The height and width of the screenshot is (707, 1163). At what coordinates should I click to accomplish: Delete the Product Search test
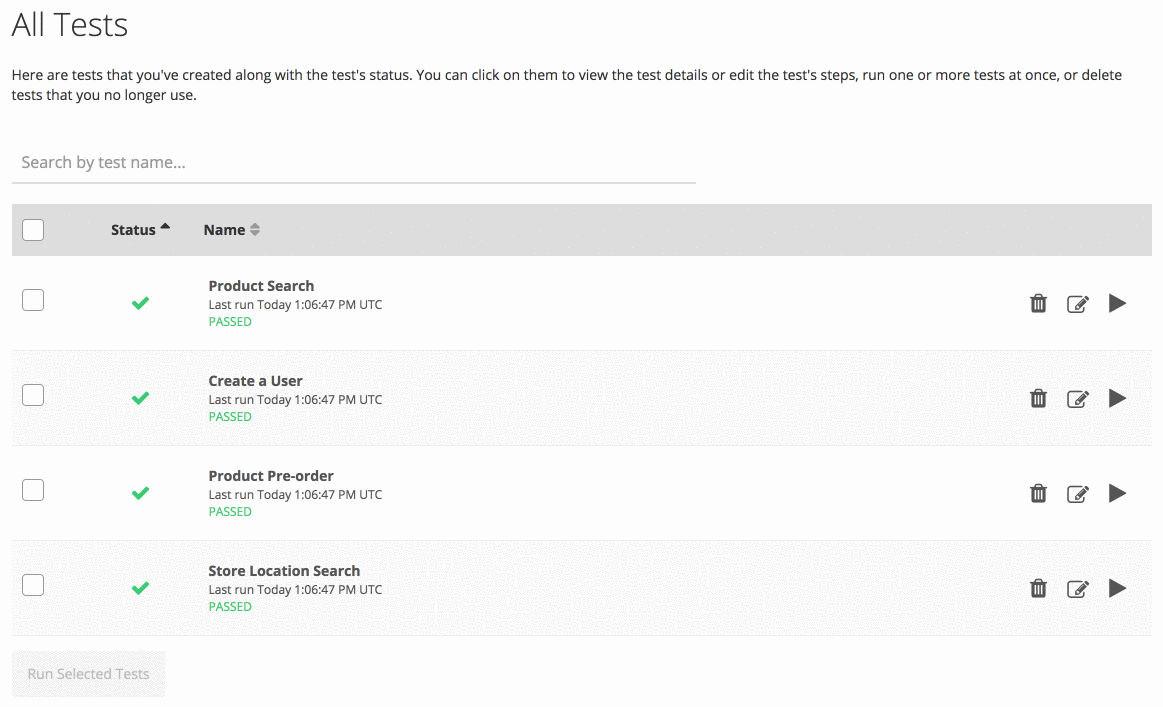1038,303
